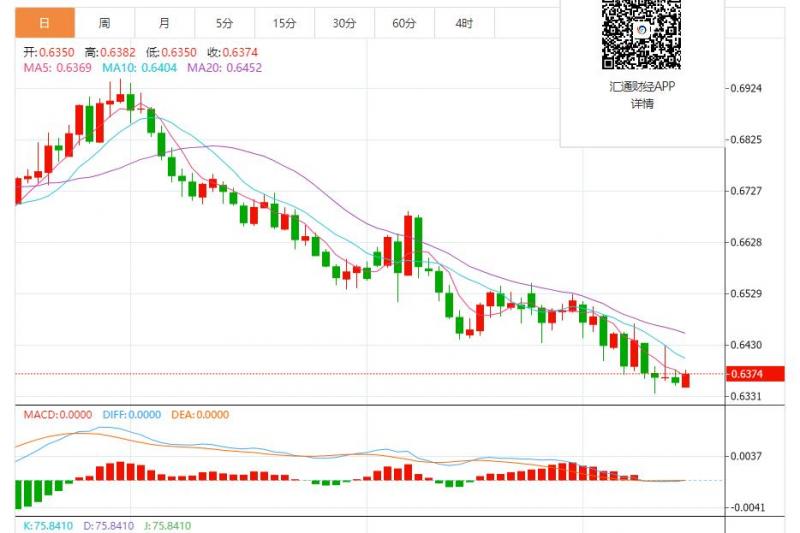The height and width of the screenshot is (533, 800).
Task: Click the MA10: 0.6404 indicator label
Action: (140, 68)
